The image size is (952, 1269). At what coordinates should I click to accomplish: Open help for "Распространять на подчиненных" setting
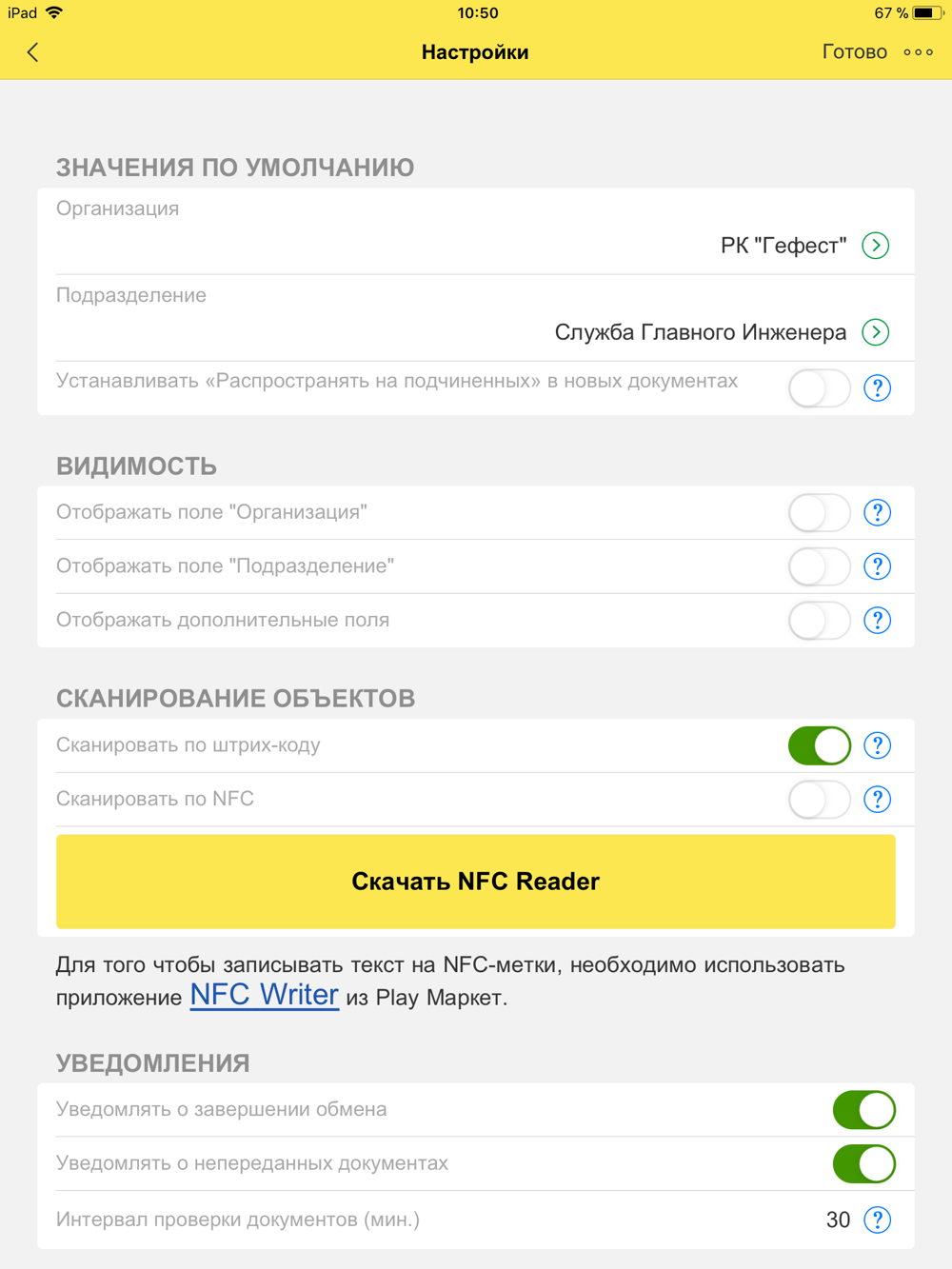point(877,388)
